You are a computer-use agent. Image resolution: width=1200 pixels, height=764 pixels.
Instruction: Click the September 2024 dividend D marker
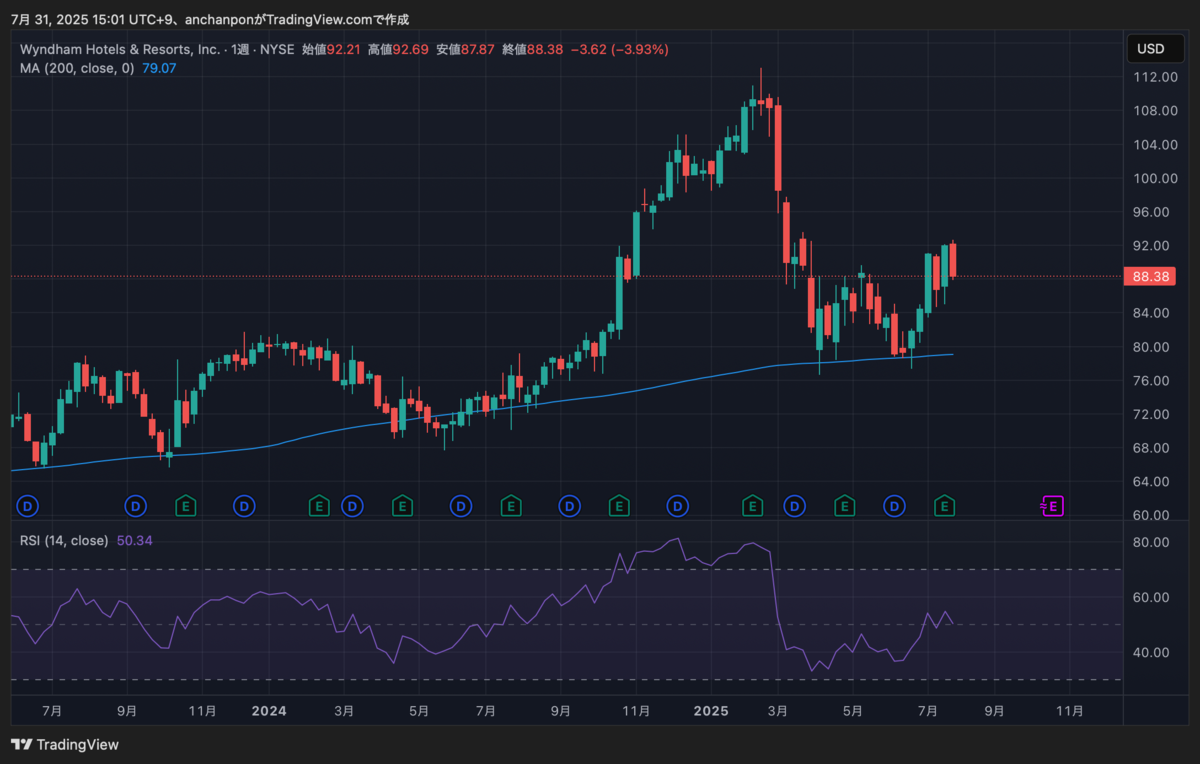pyautogui.click(x=569, y=506)
